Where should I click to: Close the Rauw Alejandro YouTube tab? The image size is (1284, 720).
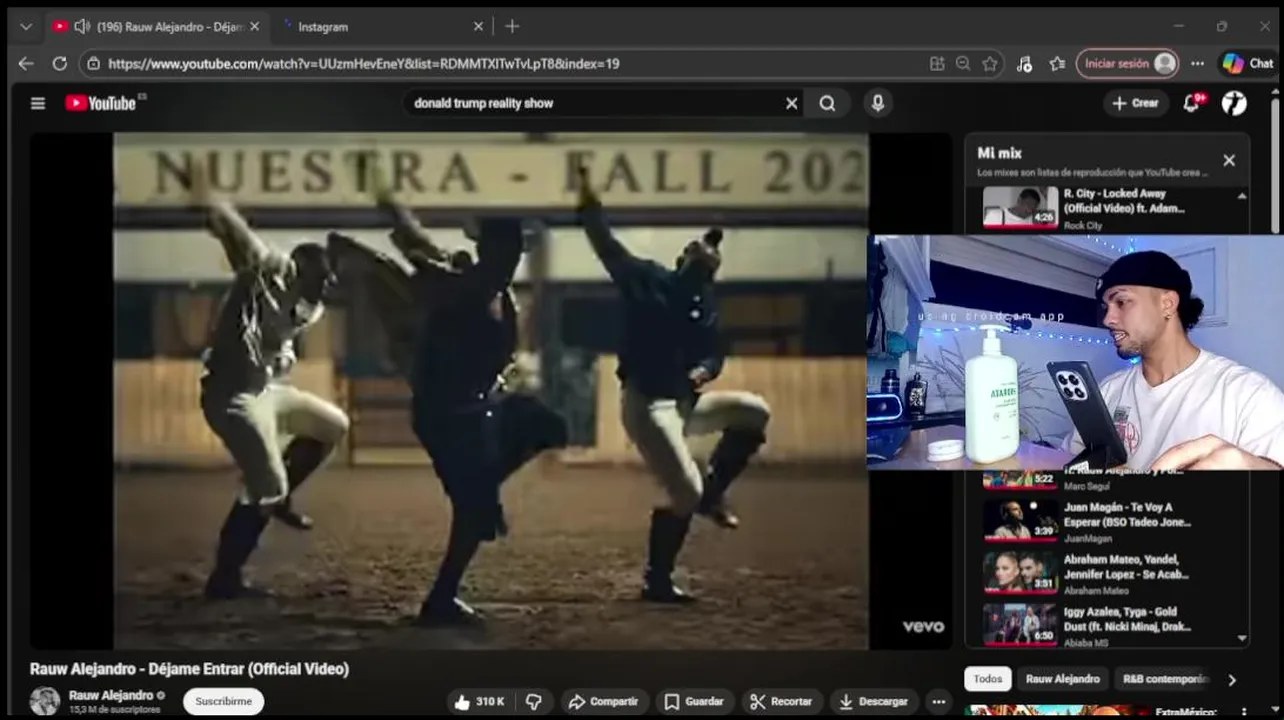pyautogui.click(x=254, y=27)
